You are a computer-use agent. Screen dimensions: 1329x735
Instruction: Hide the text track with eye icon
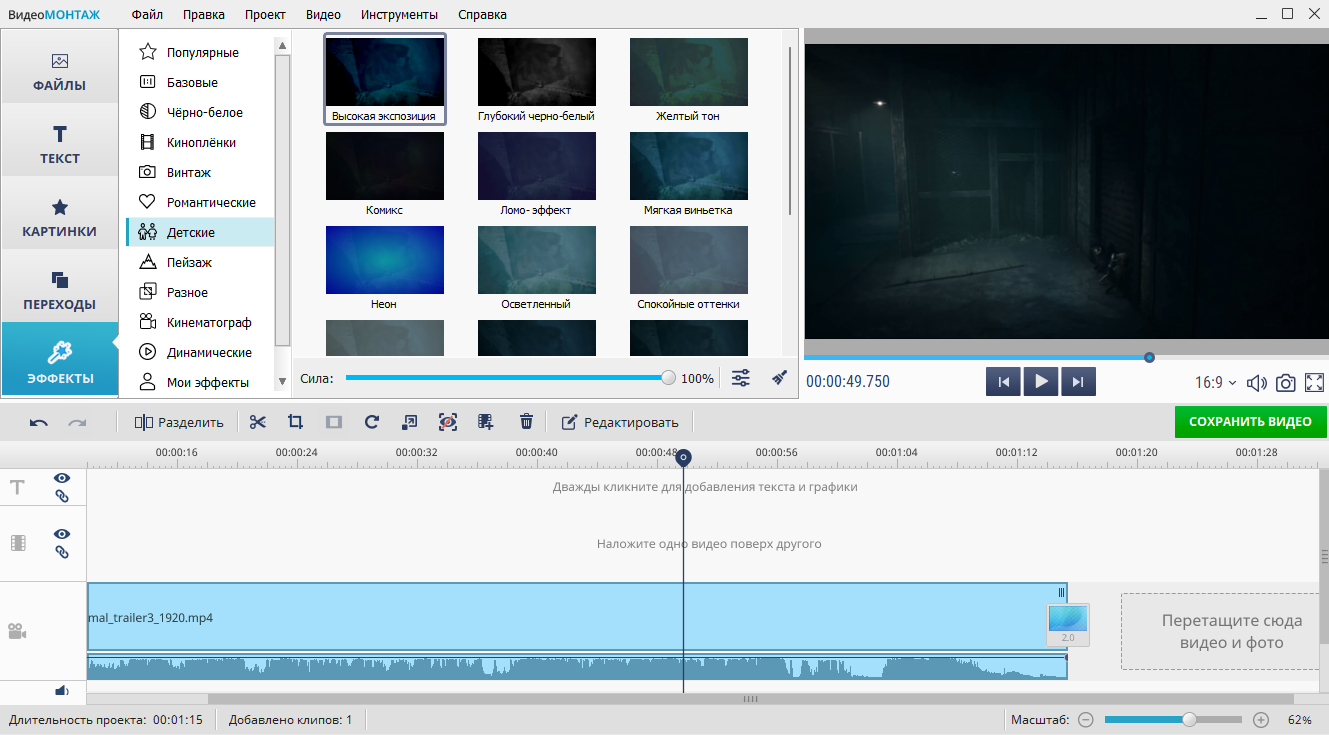click(62, 479)
